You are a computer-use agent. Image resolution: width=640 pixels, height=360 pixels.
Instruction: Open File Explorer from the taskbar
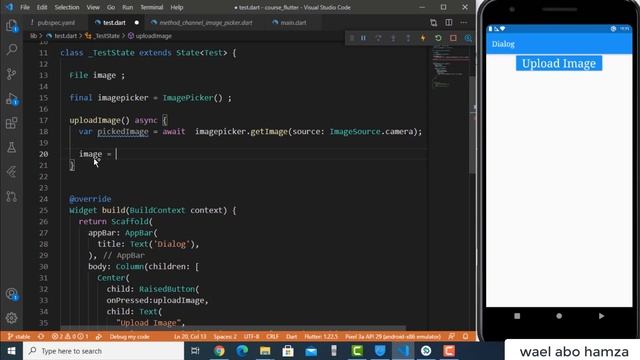click(265, 351)
